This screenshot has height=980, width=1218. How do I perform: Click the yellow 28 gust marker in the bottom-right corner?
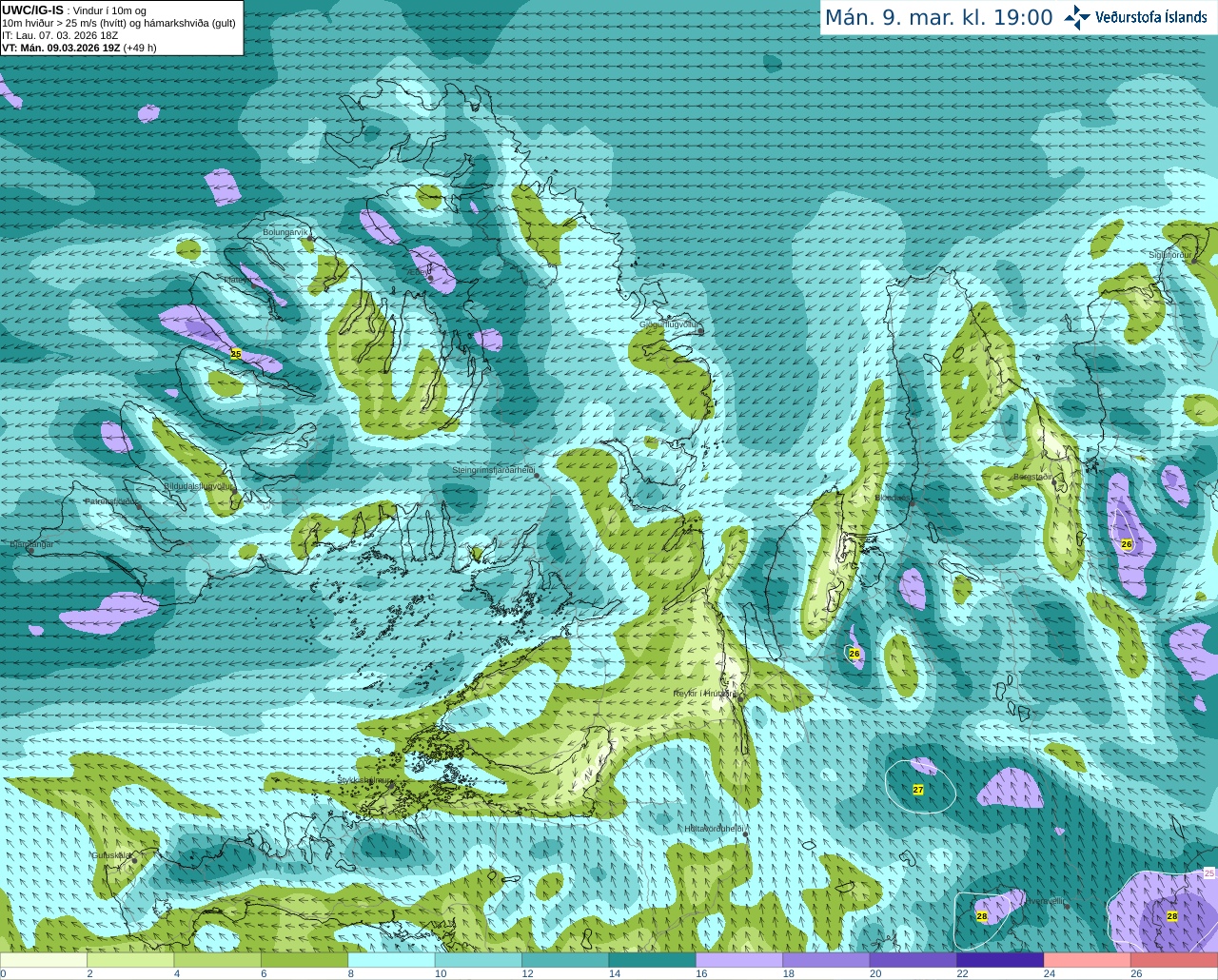pyautogui.click(x=1172, y=916)
